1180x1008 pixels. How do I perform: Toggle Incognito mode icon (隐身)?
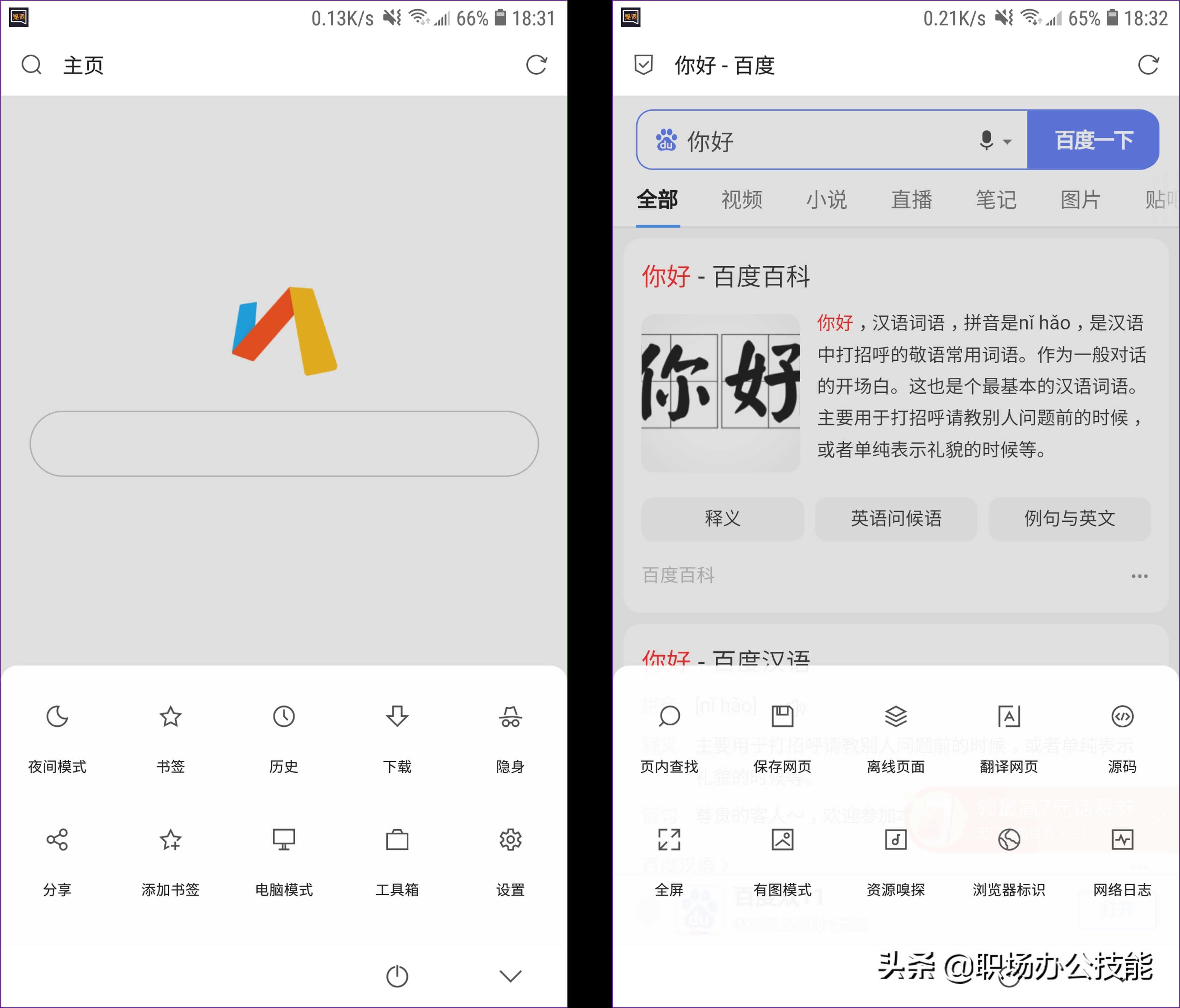(x=510, y=716)
